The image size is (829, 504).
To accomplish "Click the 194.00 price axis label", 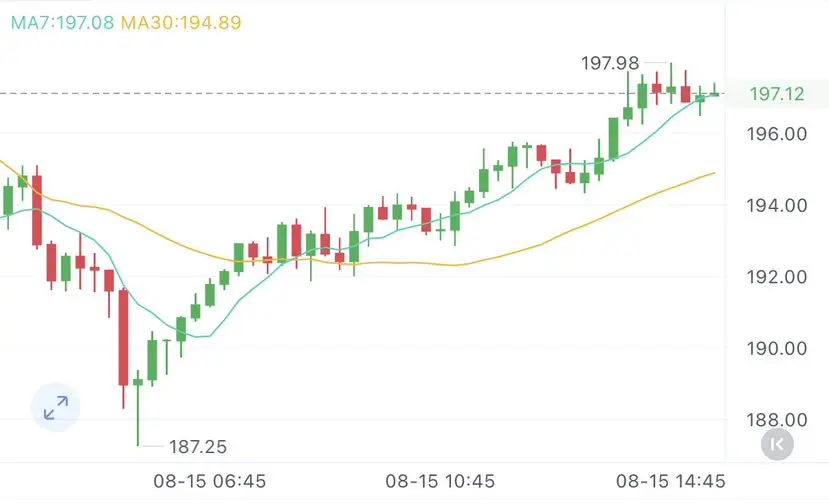I will pos(777,205).
